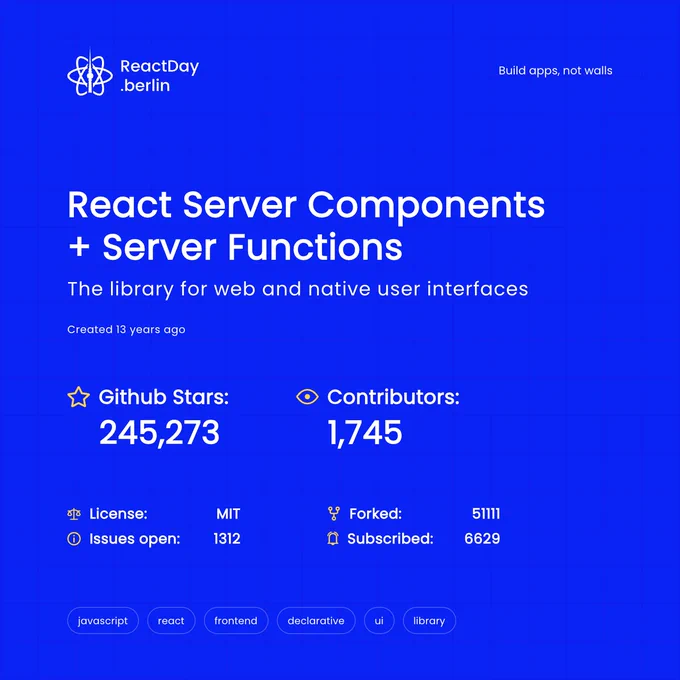Click the gold star icon beside Github Stars
Screen dimensions: 680x680
point(78,397)
